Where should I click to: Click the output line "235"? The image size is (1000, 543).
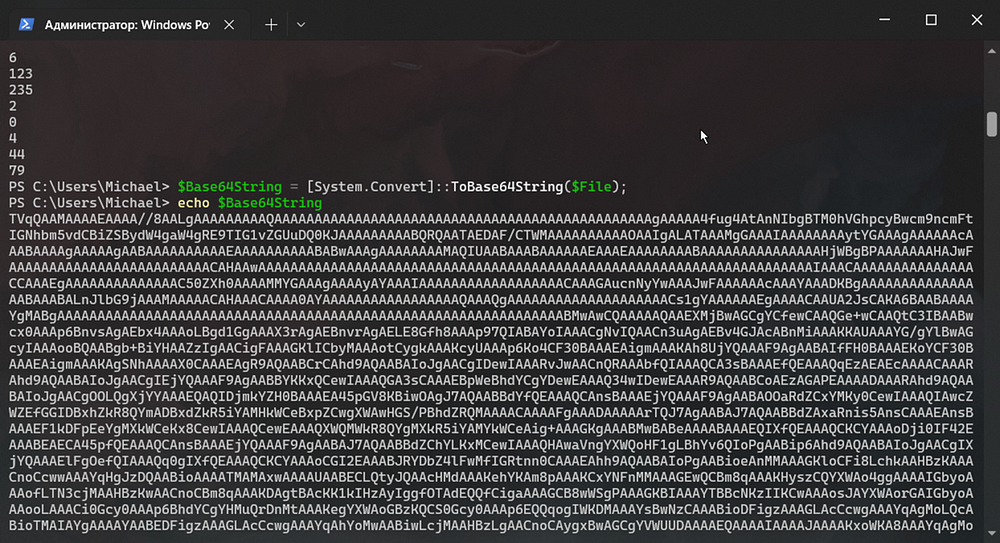click(20, 90)
